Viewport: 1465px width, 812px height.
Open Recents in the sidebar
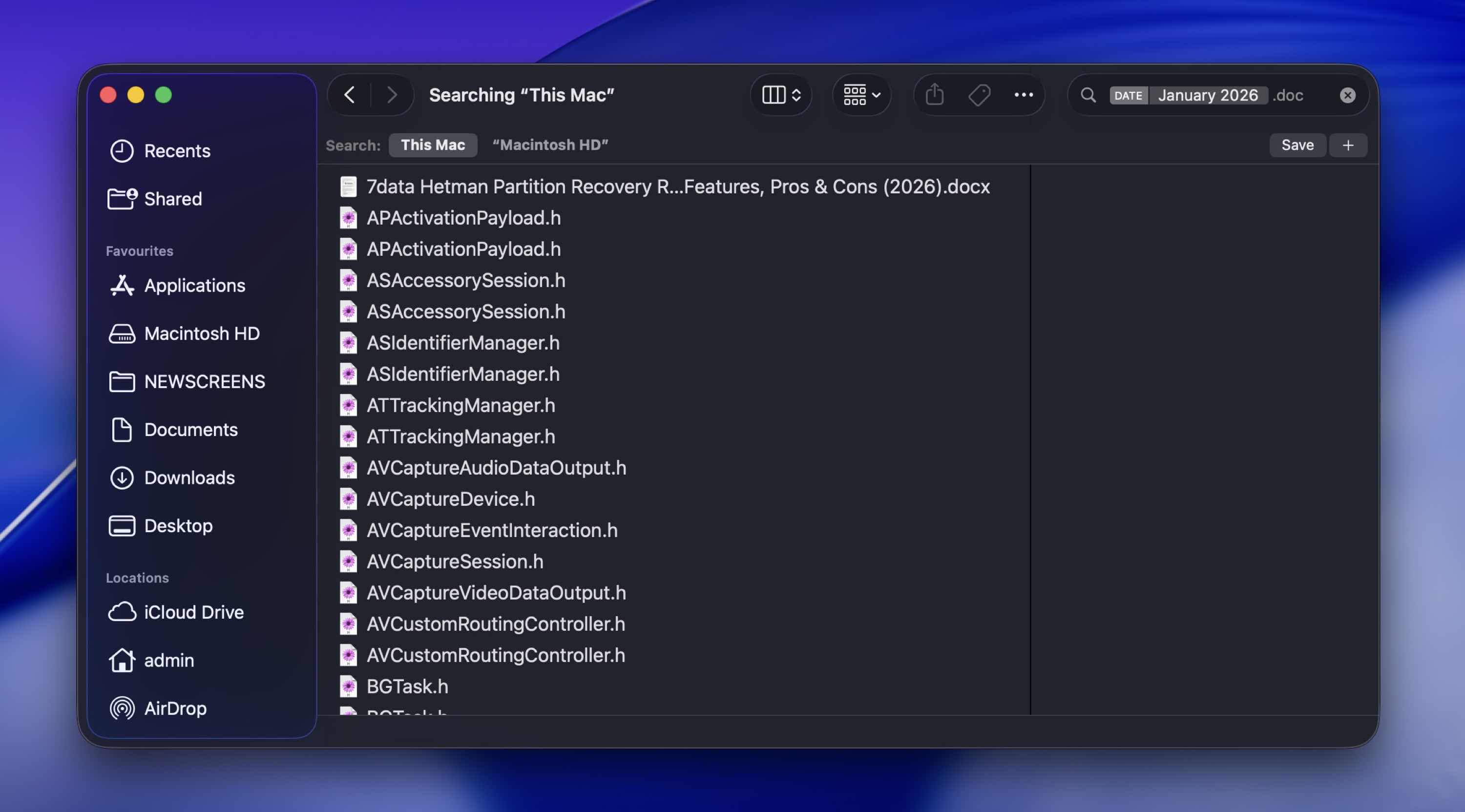tap(177, 151)
